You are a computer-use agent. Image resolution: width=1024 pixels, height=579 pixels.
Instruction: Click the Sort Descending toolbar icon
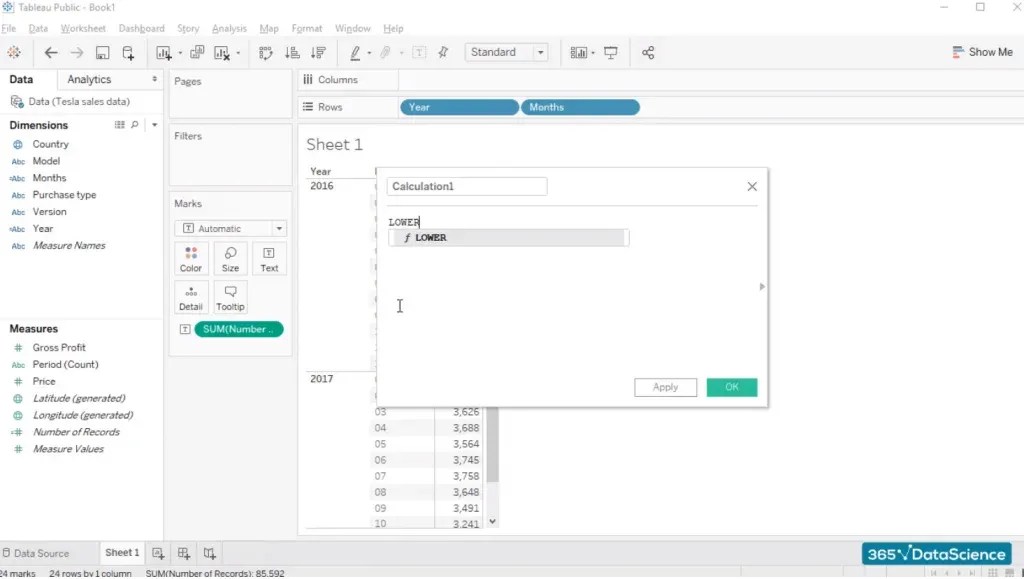coord(318,52)
